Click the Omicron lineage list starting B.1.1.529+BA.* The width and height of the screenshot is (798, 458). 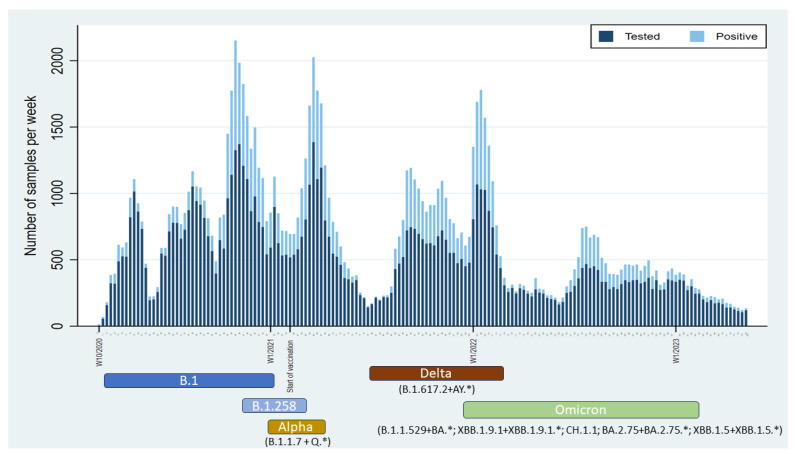click(x=580, y=430)
